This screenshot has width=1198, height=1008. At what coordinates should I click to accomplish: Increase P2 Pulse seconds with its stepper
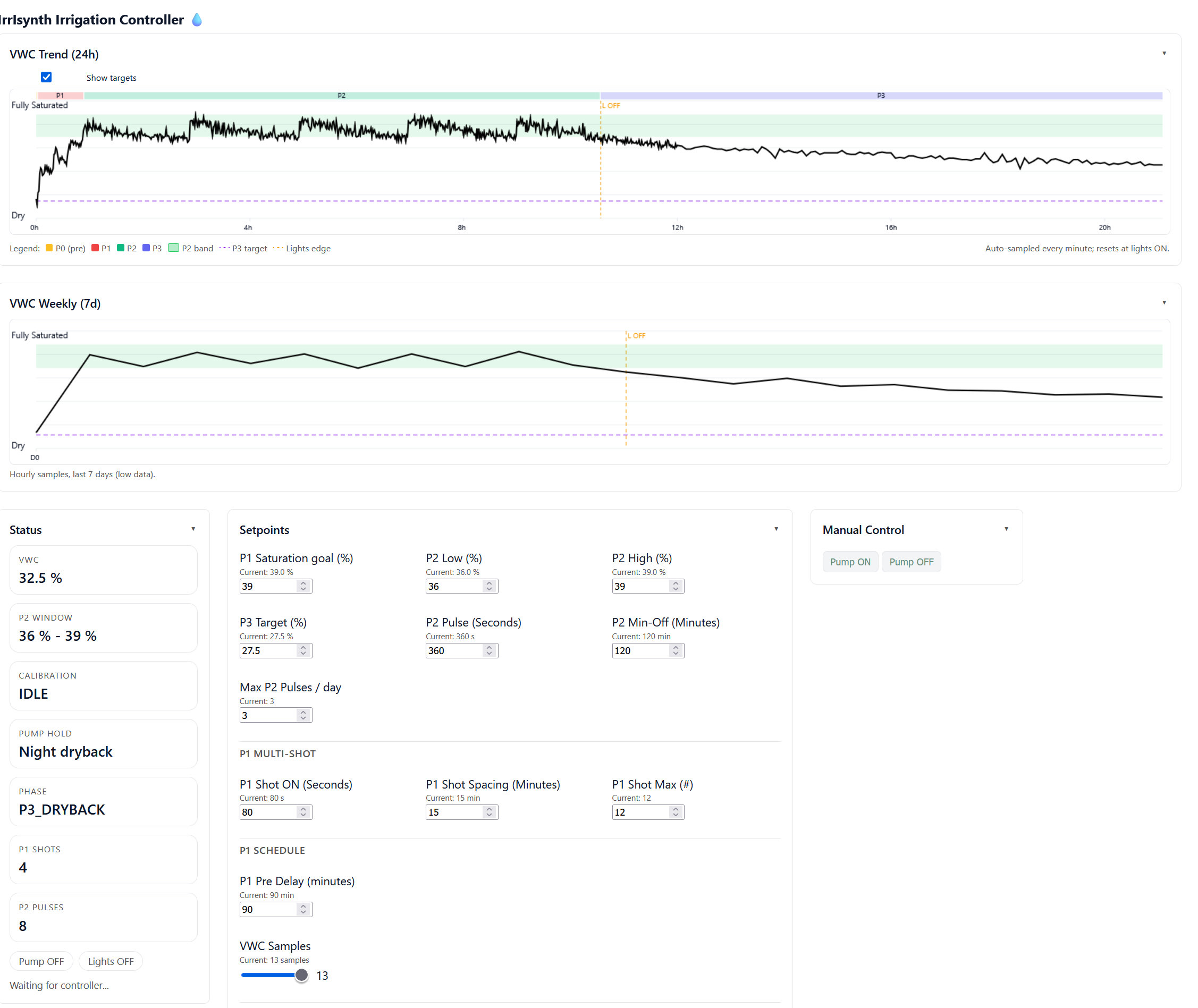pos(490,647)
